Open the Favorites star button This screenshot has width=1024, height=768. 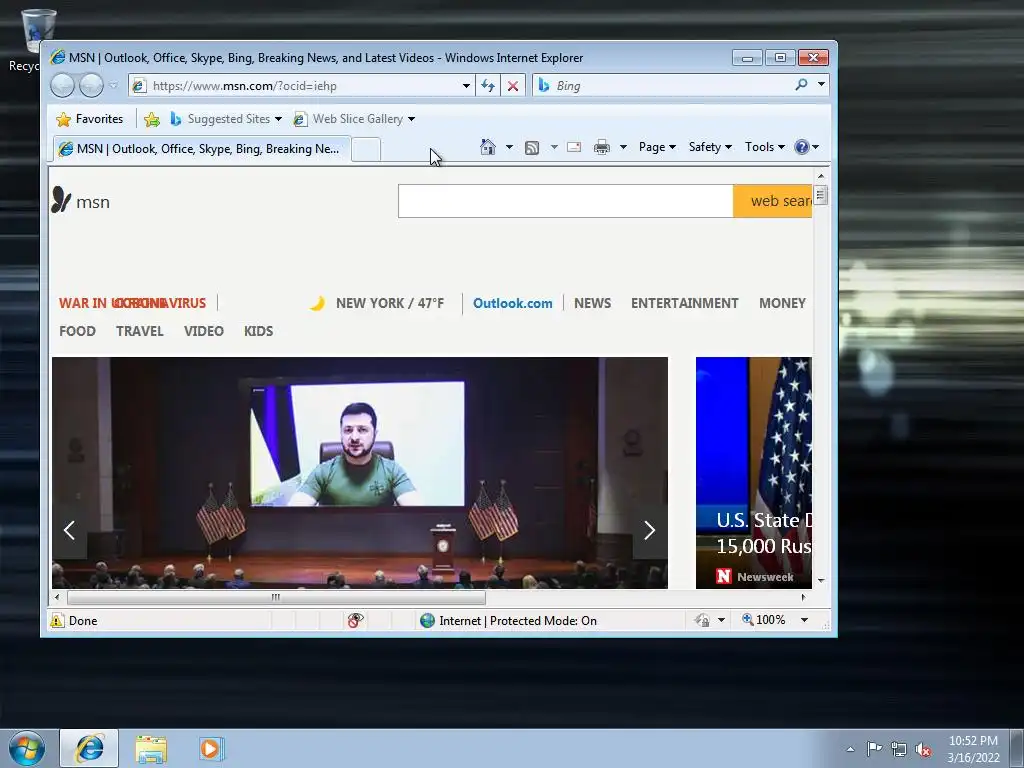pos(90,119)
